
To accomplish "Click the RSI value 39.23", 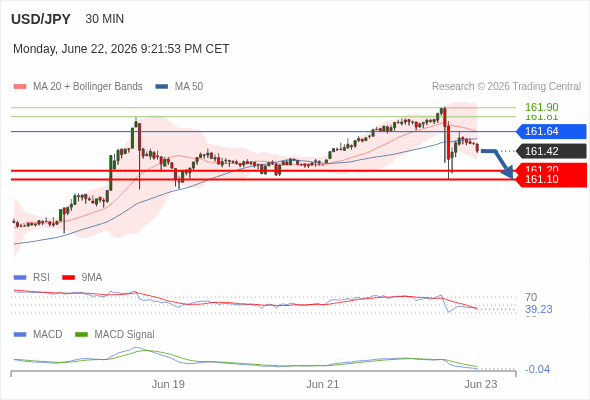I will [x=539, y=309].
